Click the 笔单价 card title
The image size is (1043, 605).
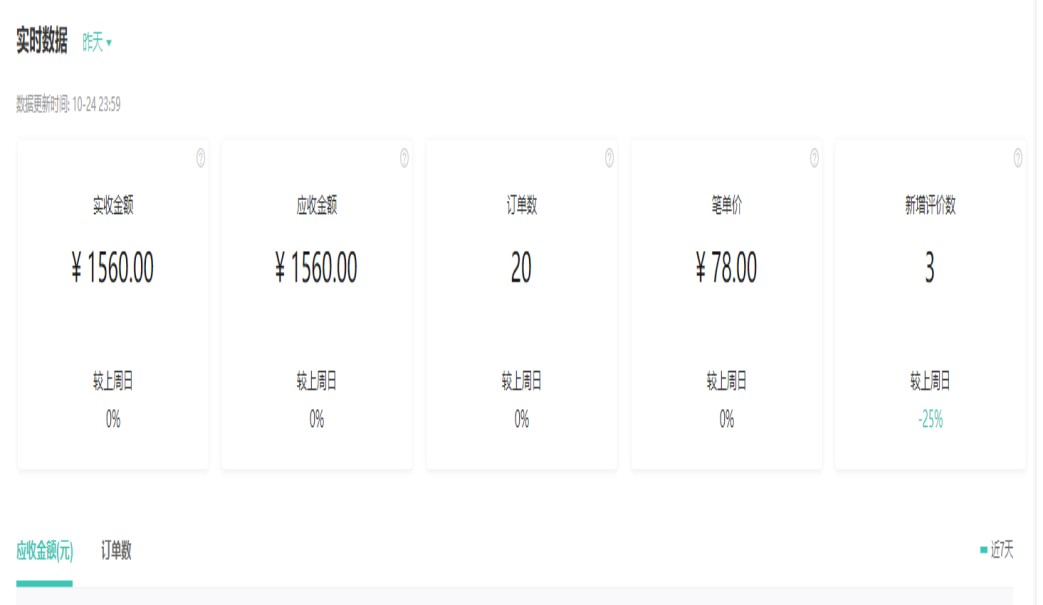[726, 206]
